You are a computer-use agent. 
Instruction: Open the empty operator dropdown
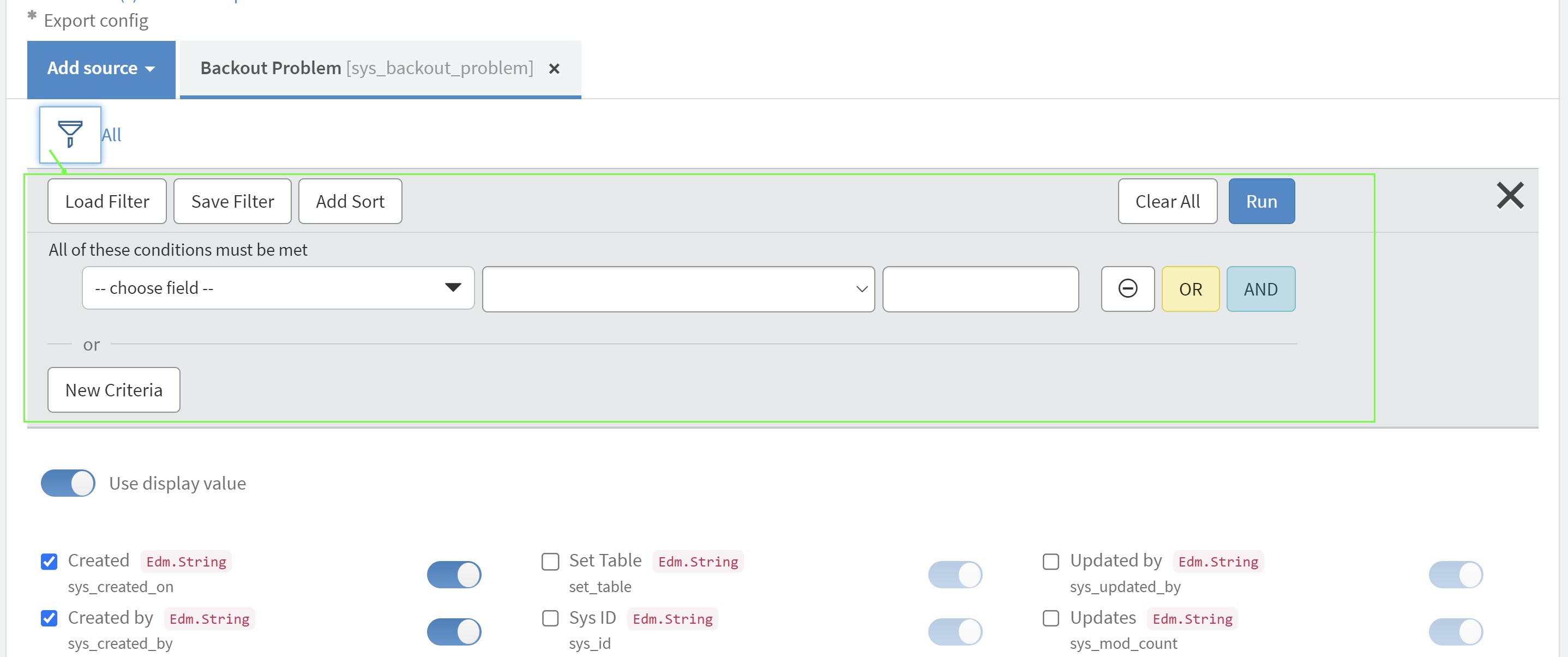(678, 290)
